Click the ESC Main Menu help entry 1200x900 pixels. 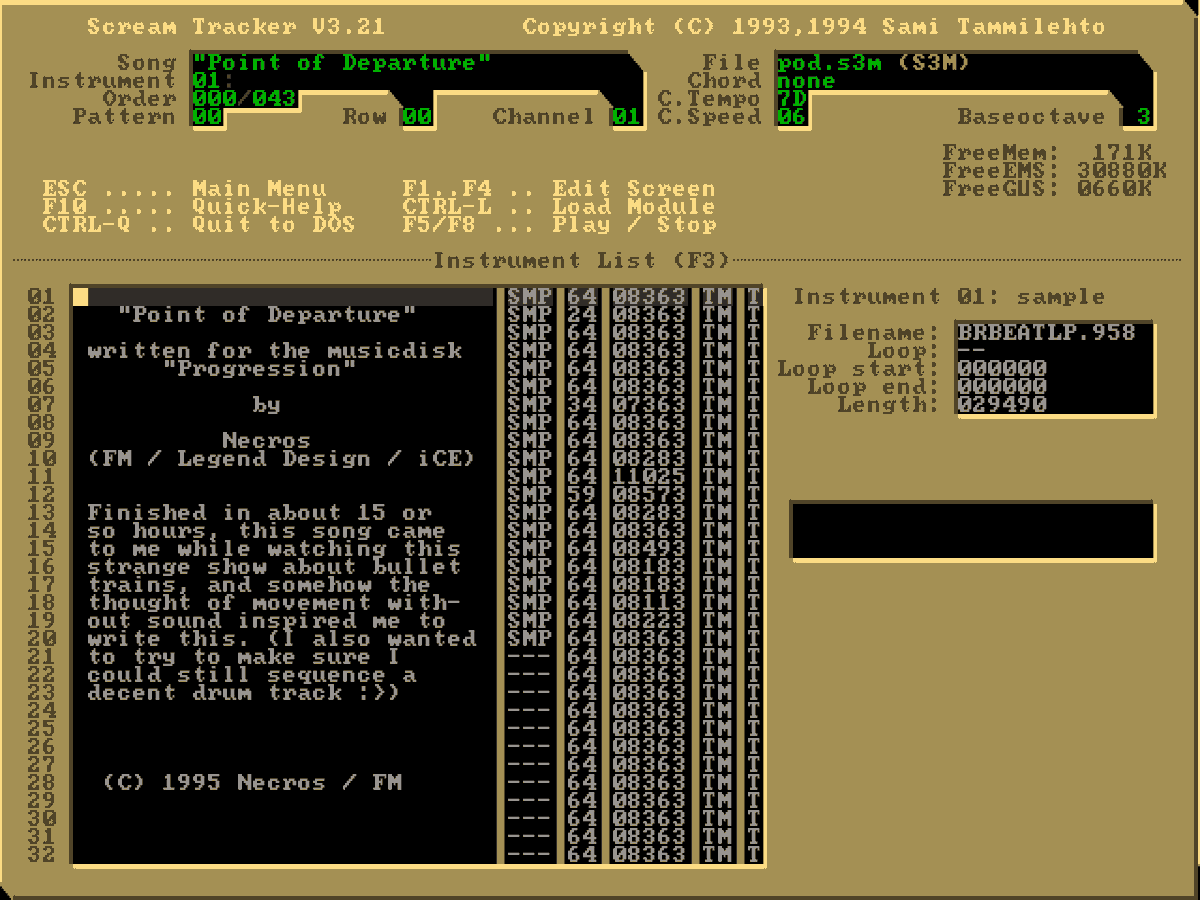pos(184,189)
